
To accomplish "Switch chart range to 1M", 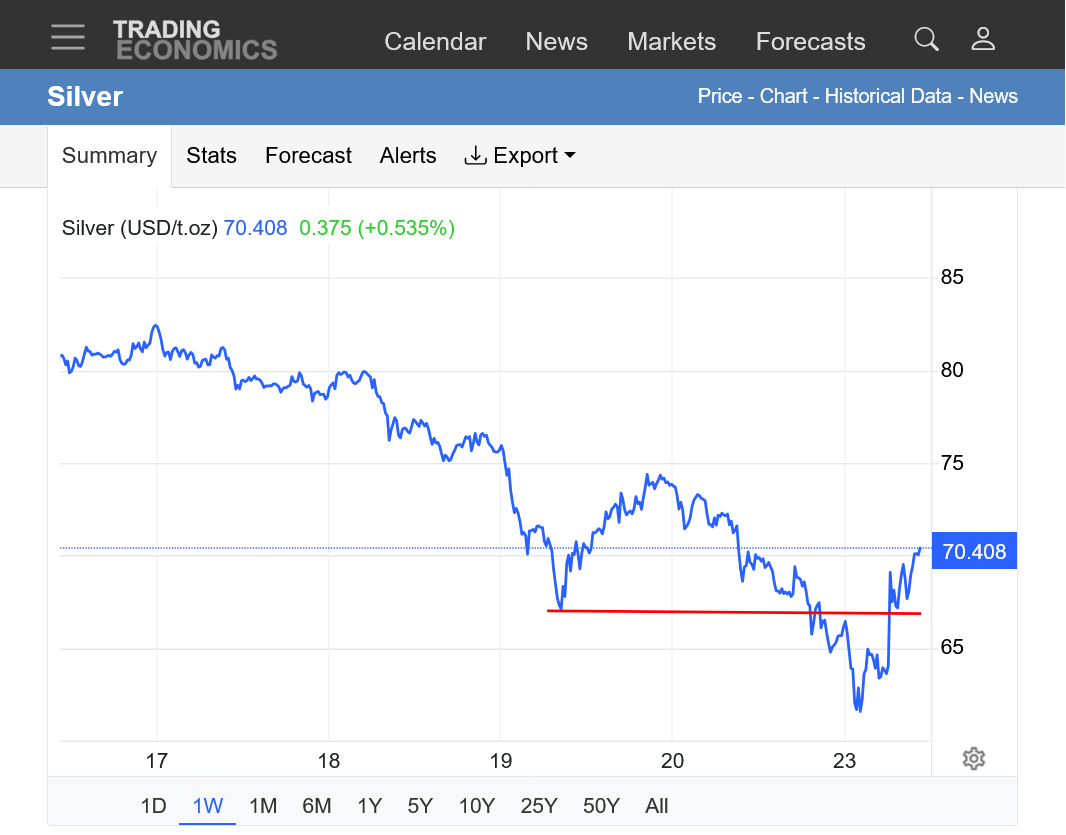I will [263, 806].
